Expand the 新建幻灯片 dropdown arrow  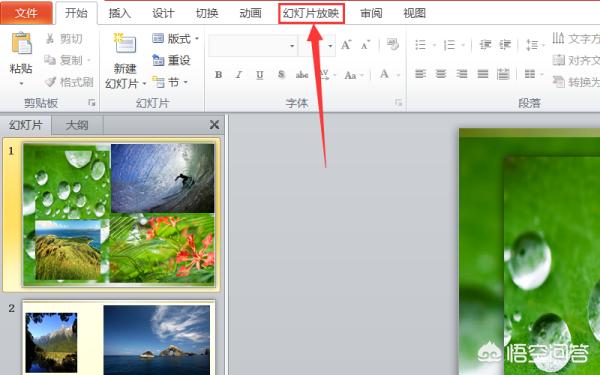click(144, 83)
